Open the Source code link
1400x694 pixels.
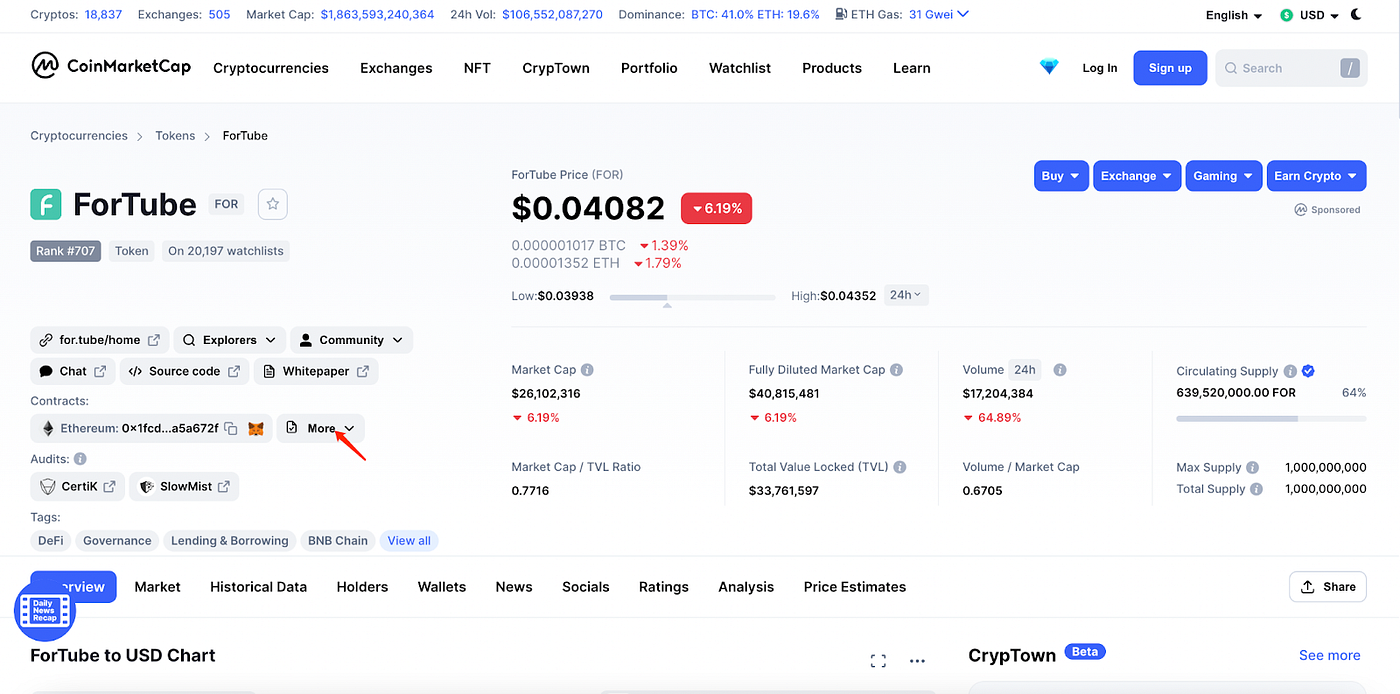185,371
